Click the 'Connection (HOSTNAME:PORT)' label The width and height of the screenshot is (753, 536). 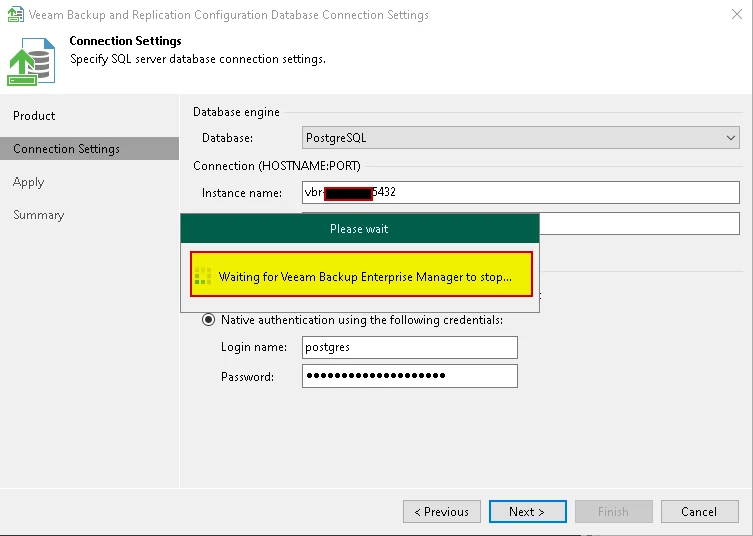277,166
